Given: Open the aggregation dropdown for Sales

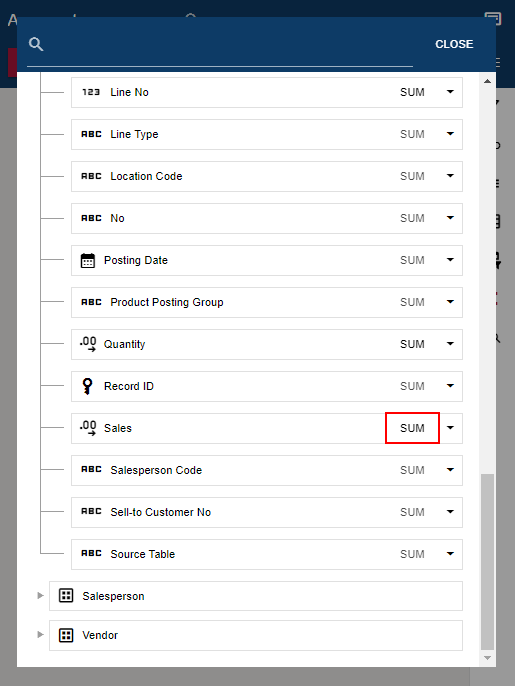Looking at the screenshot, I should coord(450,427).
